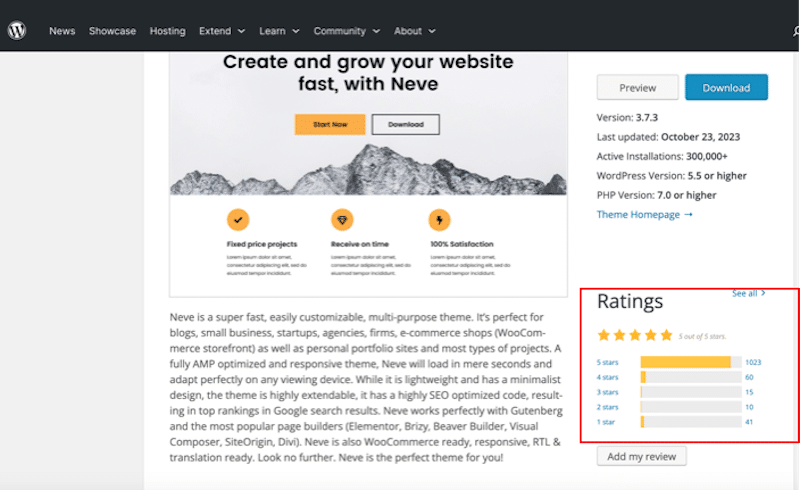Open the Community dropdown menu

346,31
